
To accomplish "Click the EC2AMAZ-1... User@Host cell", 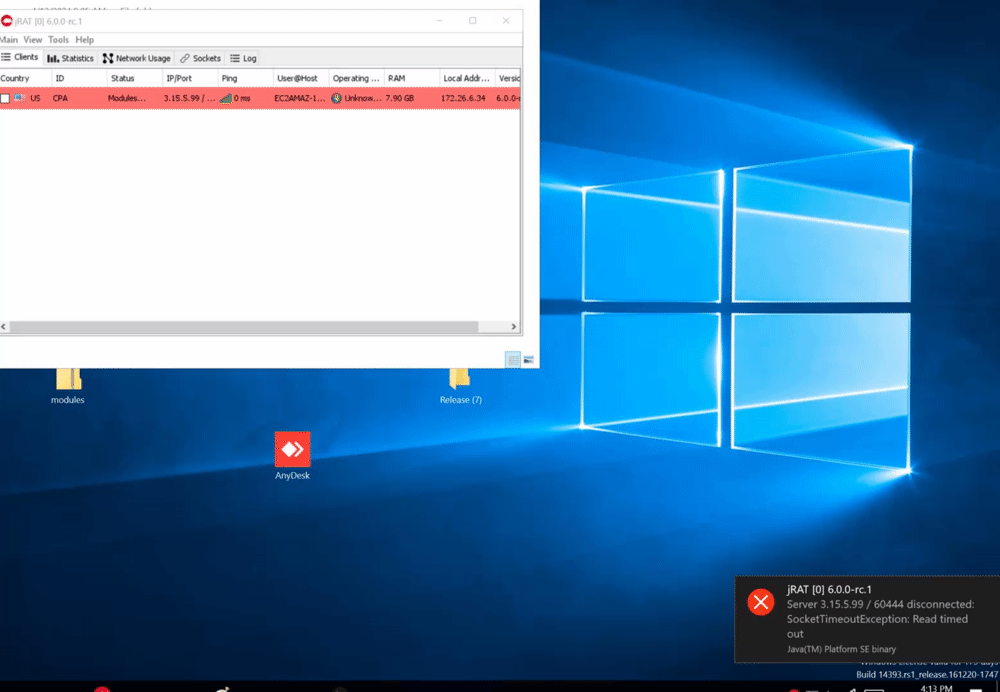I will point(300,98).
